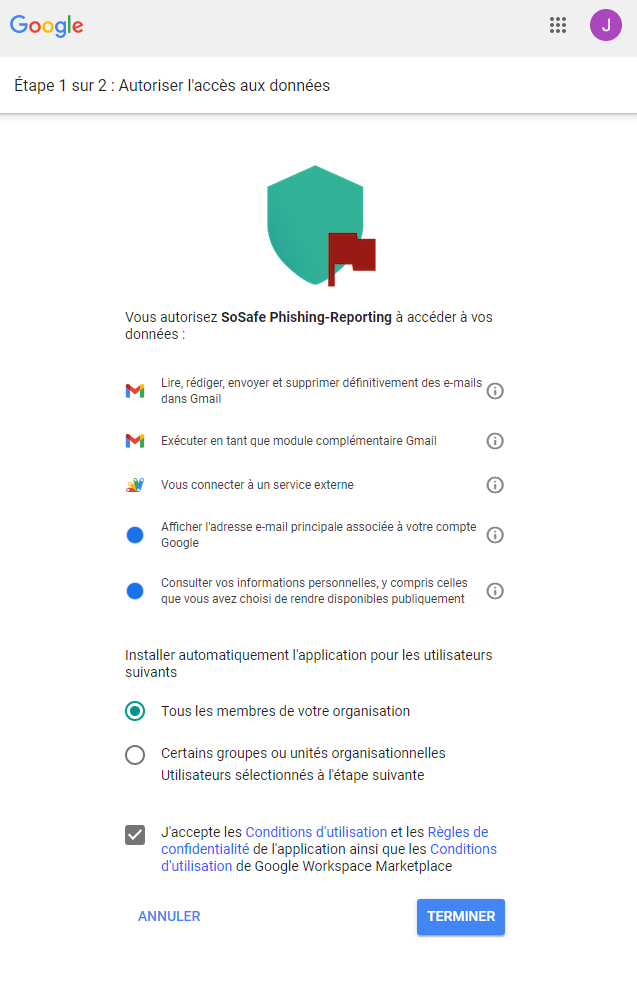The height and width of the screenshot is (988, 637).
Task: Click the Google logo
Action: 47,27
